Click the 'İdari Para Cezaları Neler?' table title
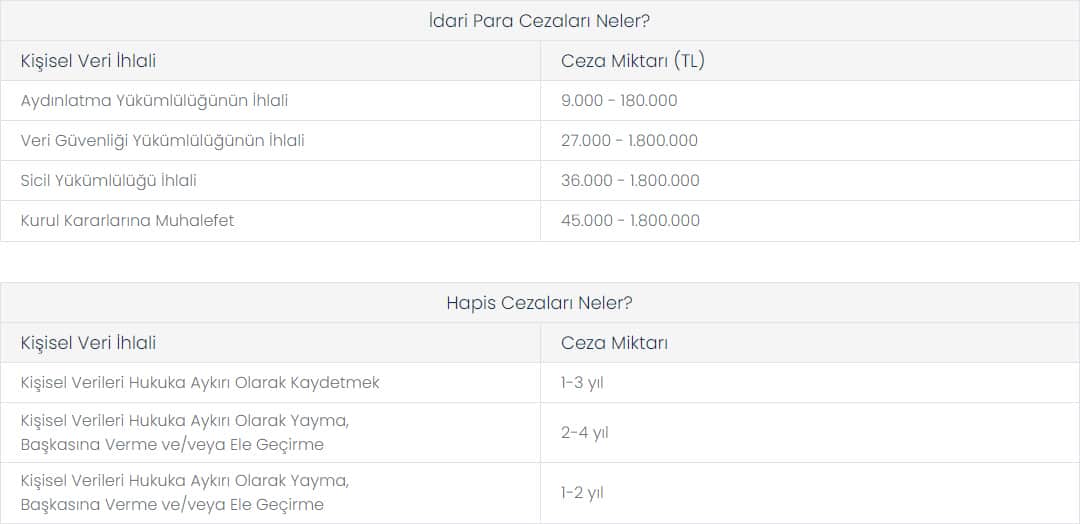The width and height of the screenshot is (1080, 524). pos(539,21)
